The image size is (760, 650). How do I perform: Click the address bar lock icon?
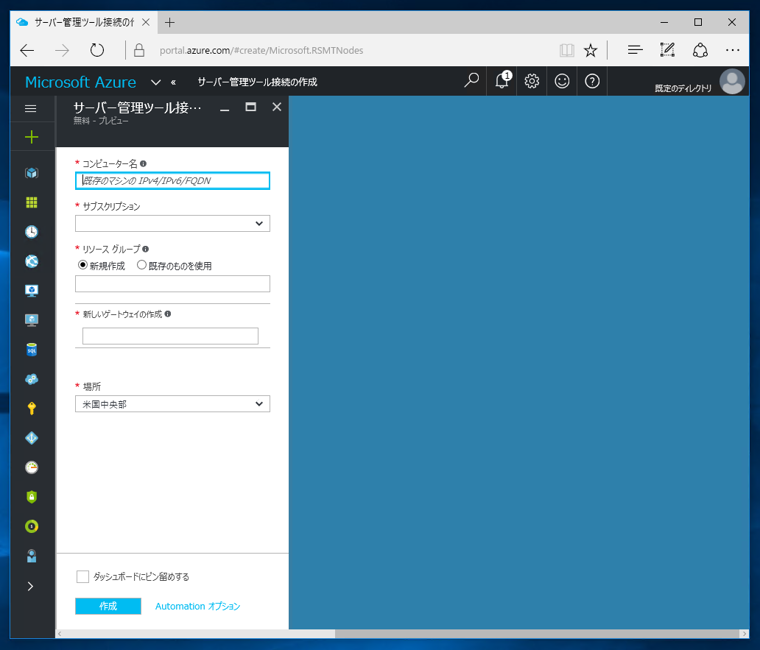coord(139,50)
